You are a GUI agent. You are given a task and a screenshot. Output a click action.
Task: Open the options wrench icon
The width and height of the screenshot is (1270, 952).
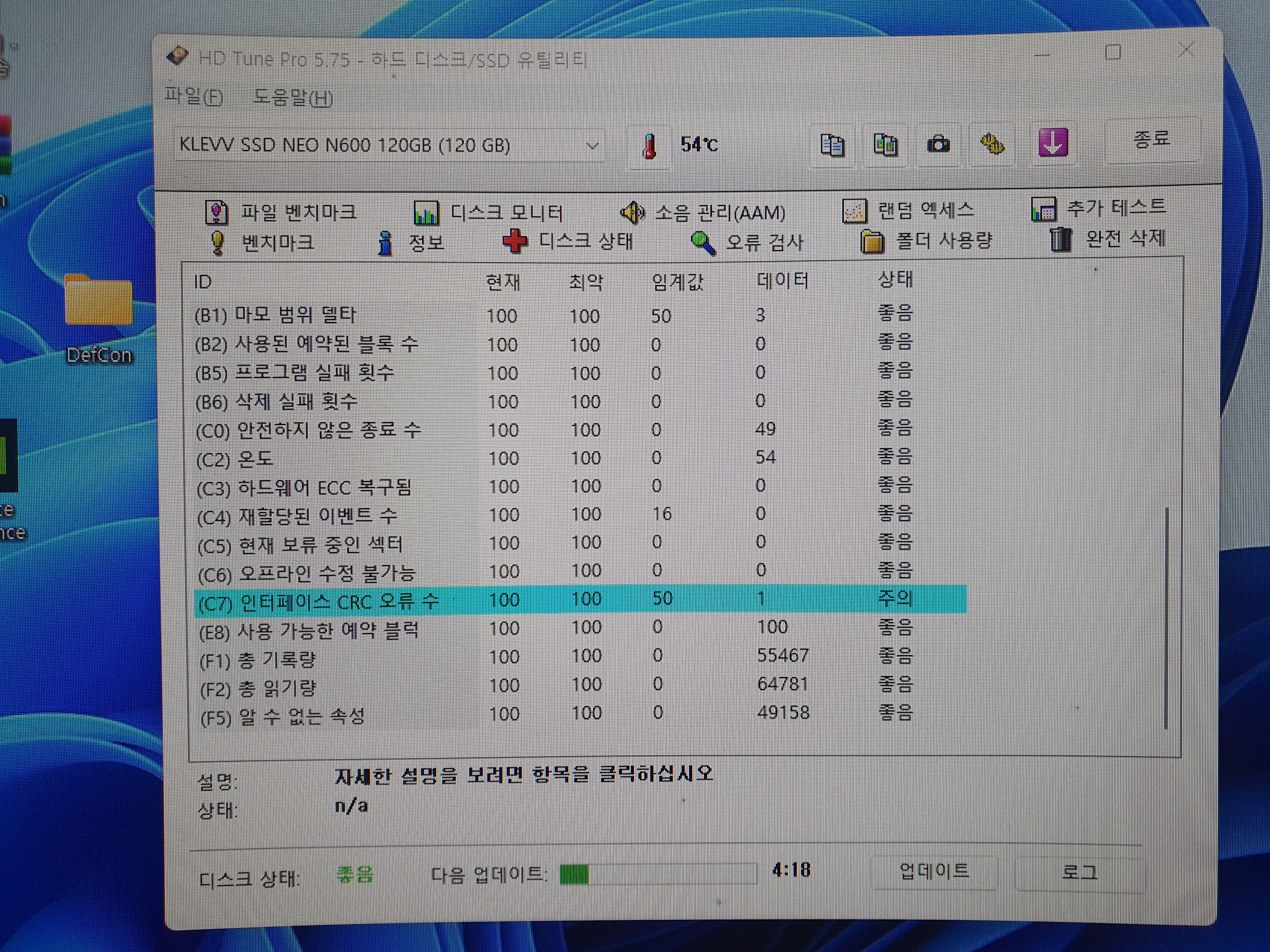993,144
